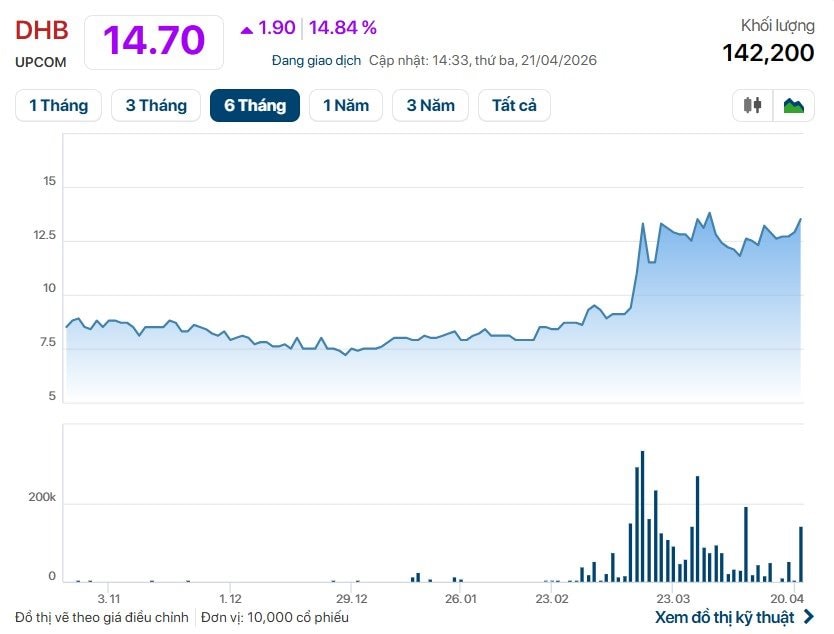The image size is (834, 634).
Task: Click the DHB ticker symbol
Action: click(x=42, y=31)
